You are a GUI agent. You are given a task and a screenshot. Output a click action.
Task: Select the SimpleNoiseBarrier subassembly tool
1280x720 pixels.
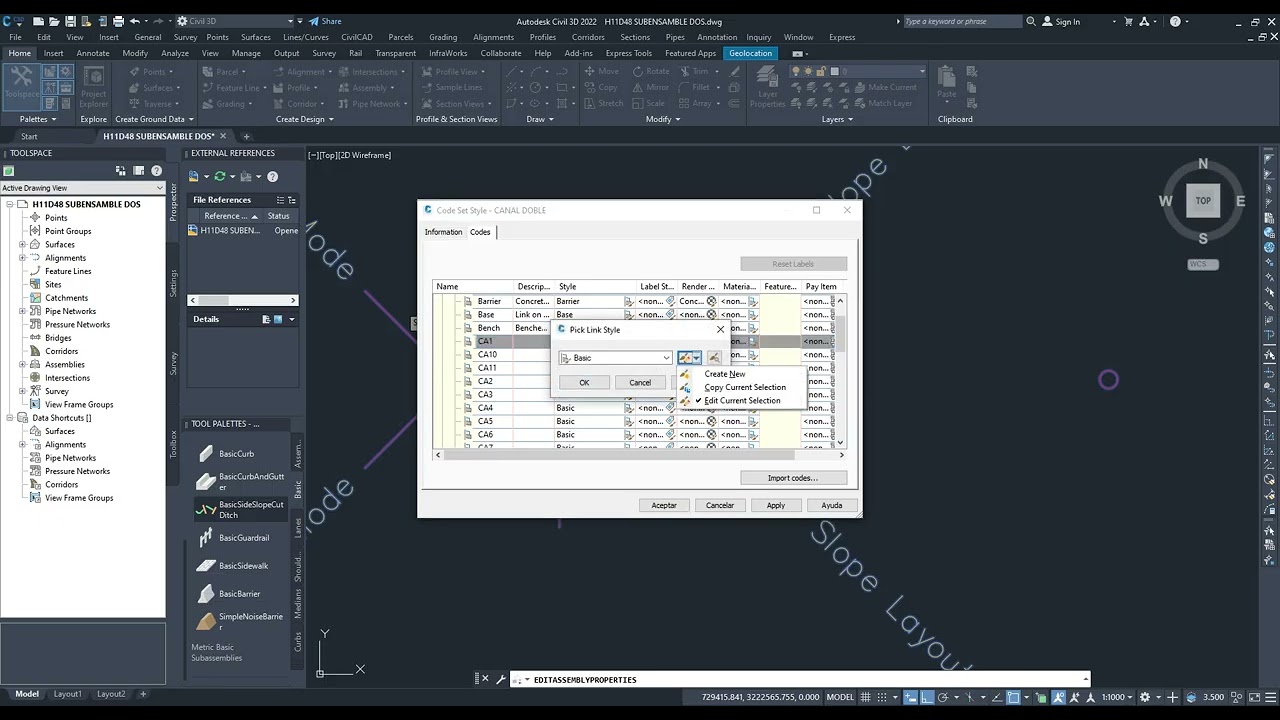coord(240,622)
